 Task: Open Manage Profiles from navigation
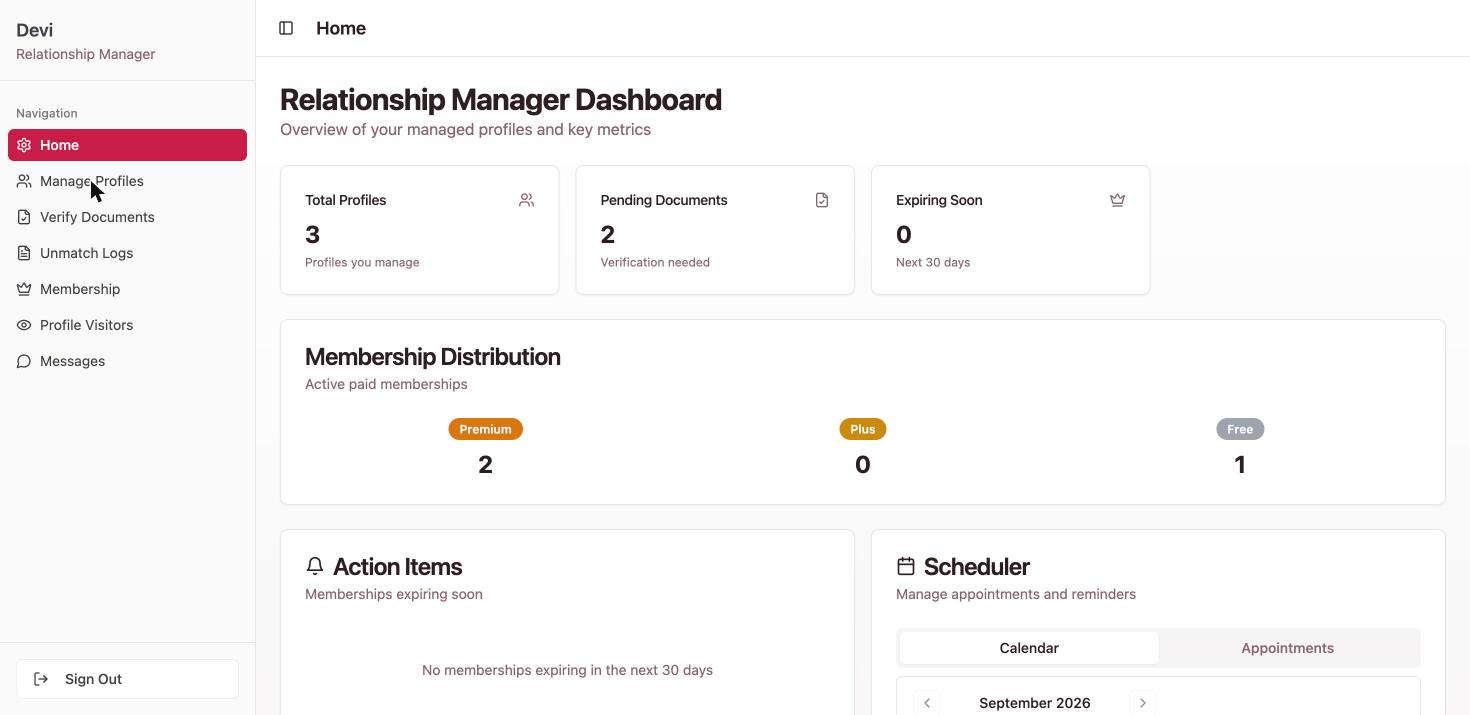coord(127,181)
